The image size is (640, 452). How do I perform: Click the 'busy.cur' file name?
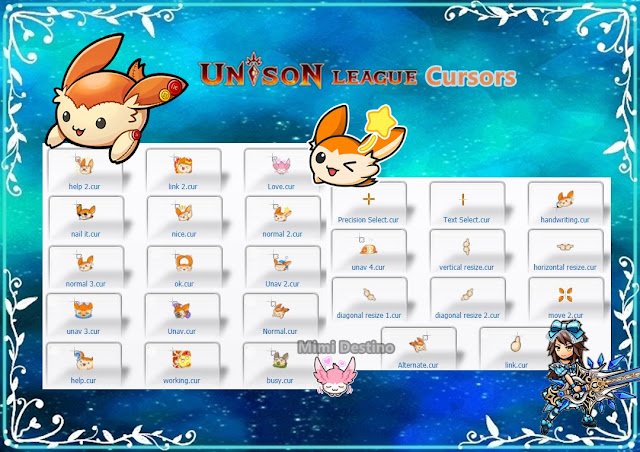(x=280, y=380)
